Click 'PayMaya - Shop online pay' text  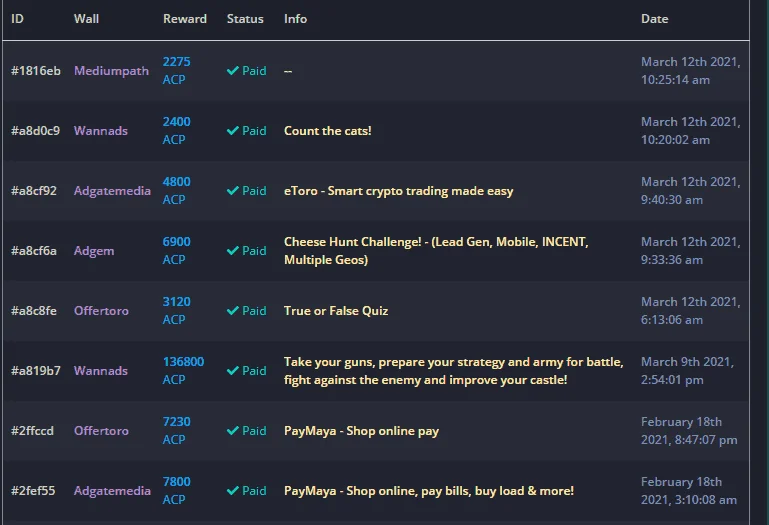pyautogui.click(x=361, y=431)
